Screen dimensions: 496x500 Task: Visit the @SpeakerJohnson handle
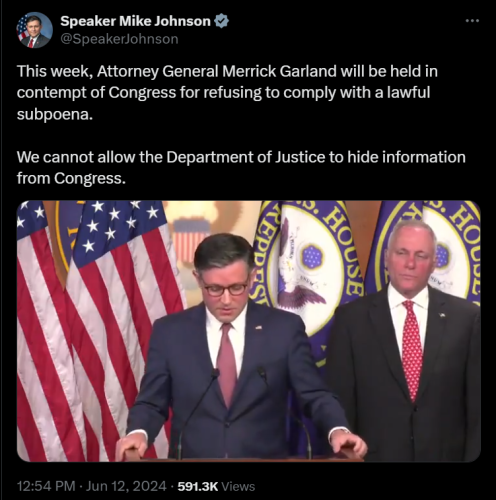119,39
